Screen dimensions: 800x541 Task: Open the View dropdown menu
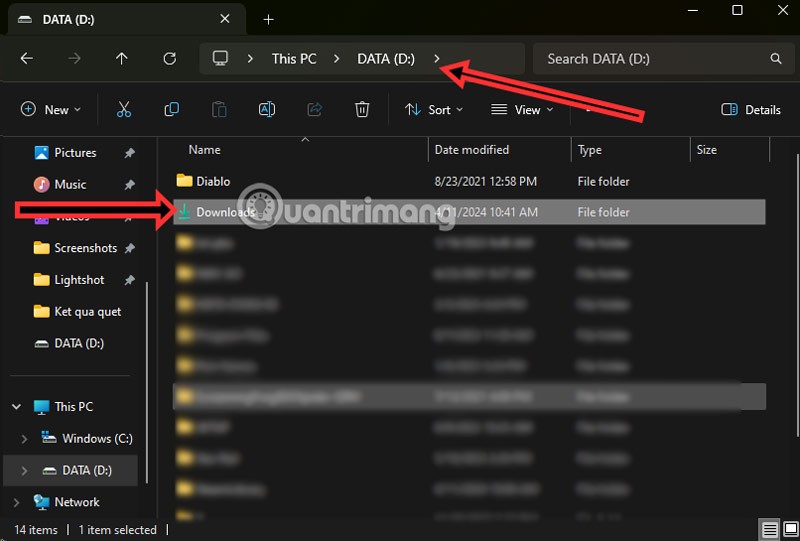[x=522, y=110]
